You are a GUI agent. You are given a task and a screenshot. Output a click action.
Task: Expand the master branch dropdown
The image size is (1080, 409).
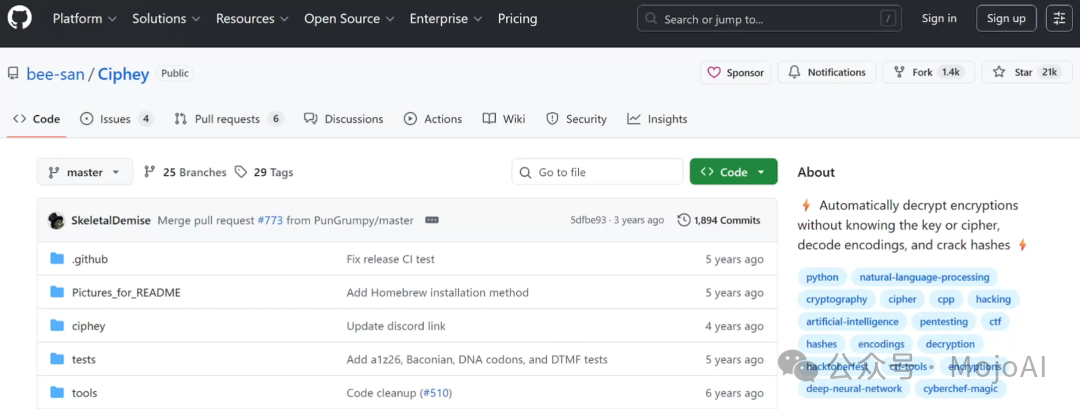[85, 172]
